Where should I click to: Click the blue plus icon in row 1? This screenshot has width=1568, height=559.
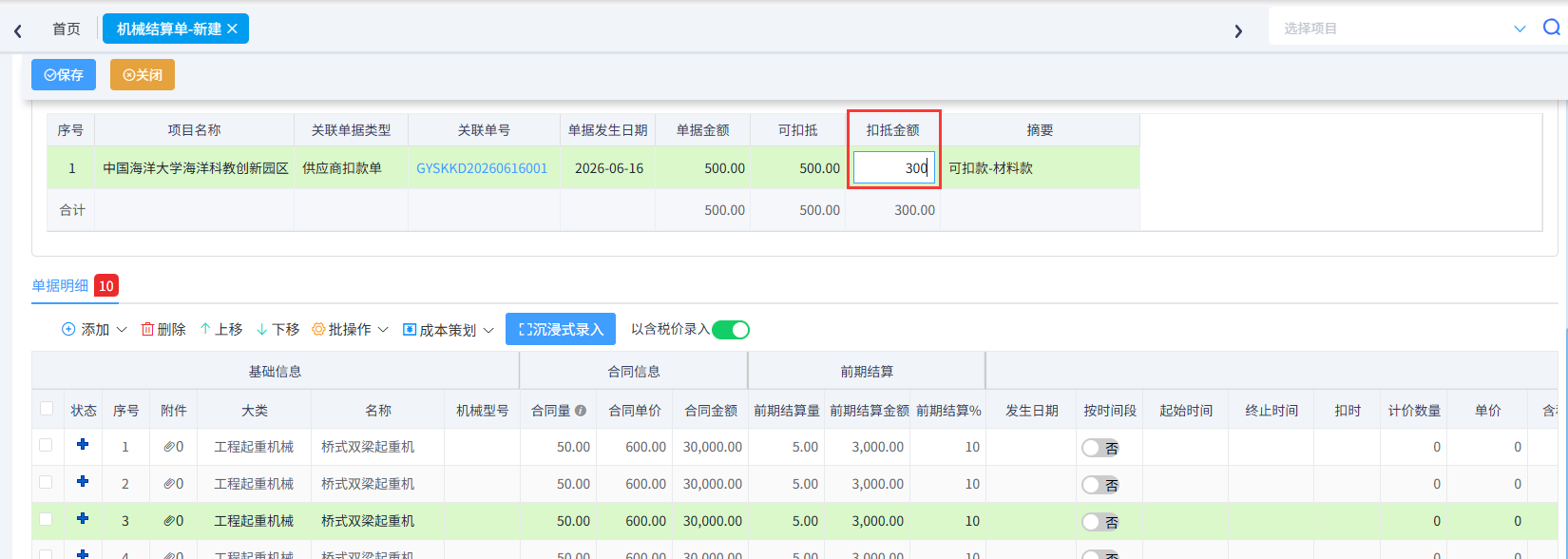click(83, 445)
